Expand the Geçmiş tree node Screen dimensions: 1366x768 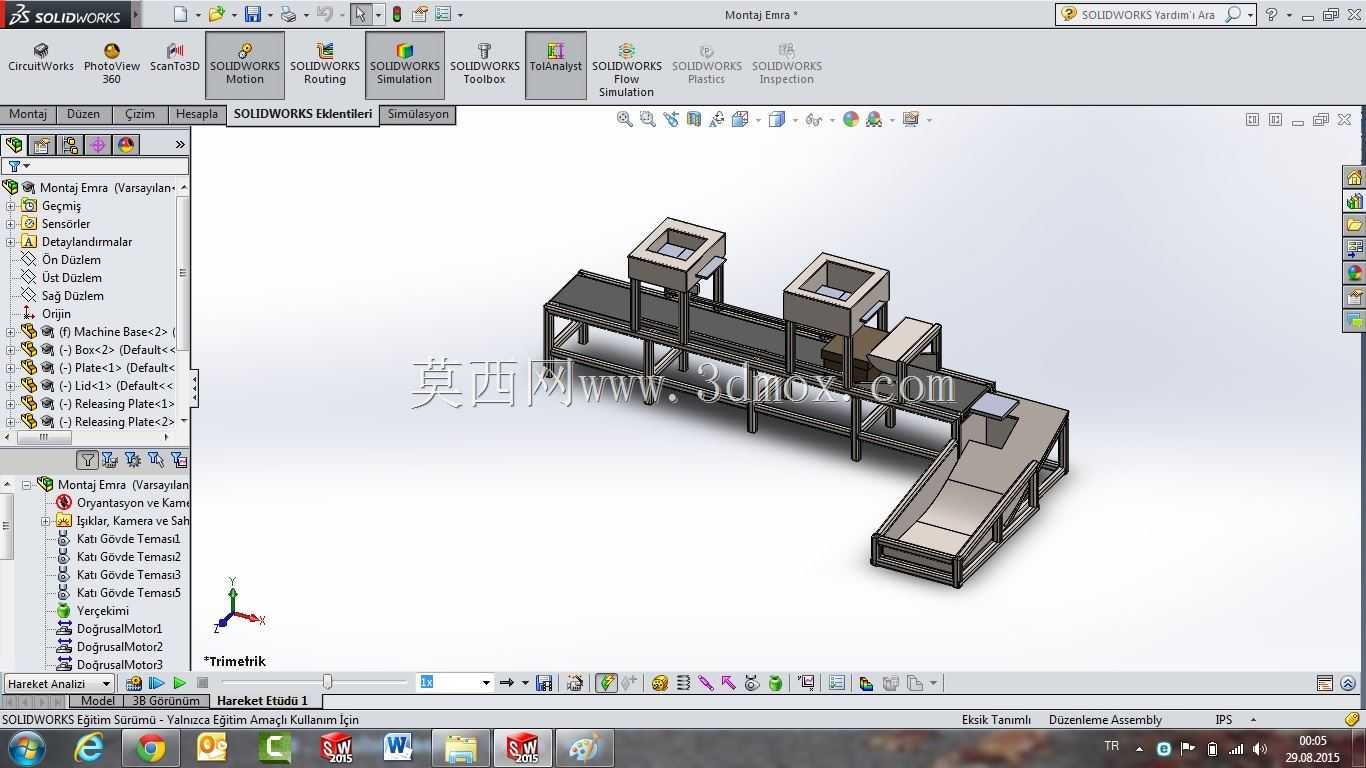pos(11,206)
